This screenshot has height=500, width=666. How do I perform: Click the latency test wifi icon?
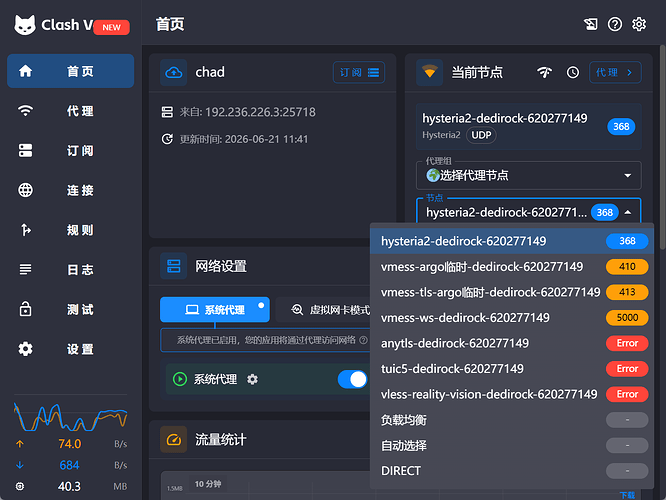(x=545, y=72)
